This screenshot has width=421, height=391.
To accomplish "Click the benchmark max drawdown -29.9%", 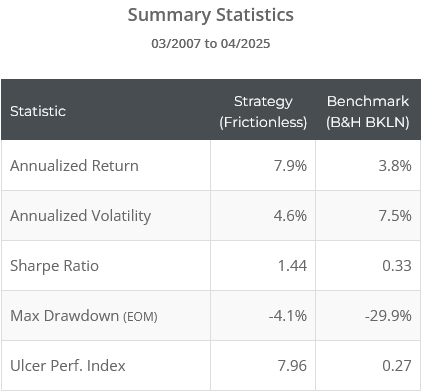I will (388, 316).
